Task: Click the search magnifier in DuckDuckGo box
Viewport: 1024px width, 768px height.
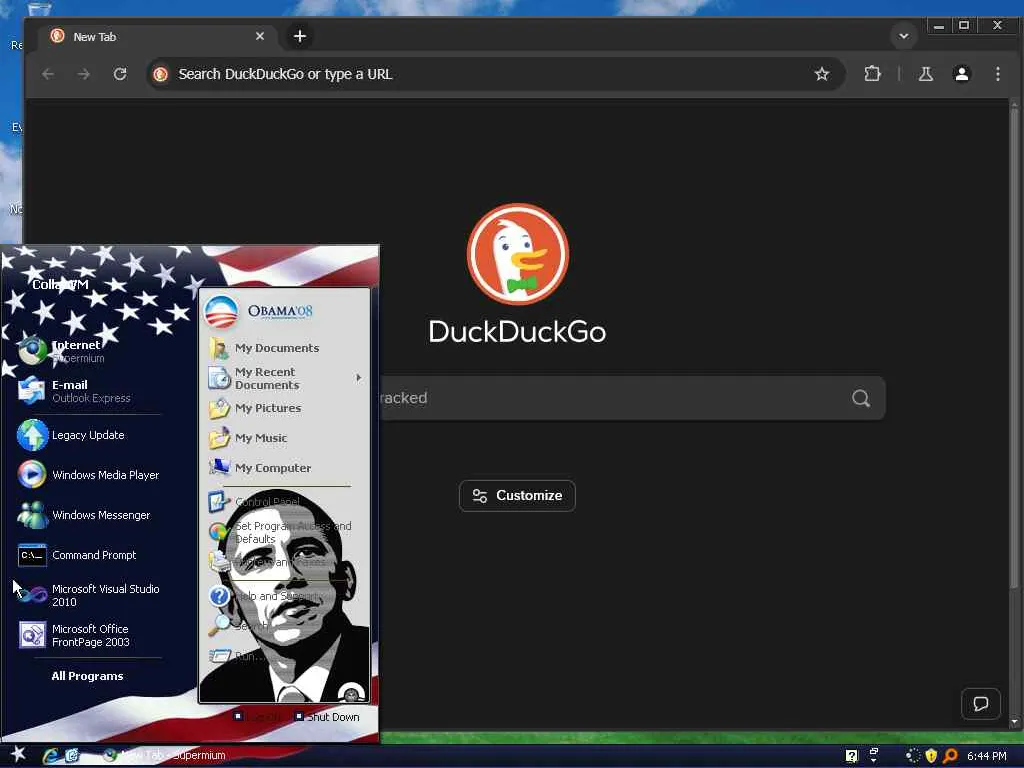Action: tap(861, 398)
